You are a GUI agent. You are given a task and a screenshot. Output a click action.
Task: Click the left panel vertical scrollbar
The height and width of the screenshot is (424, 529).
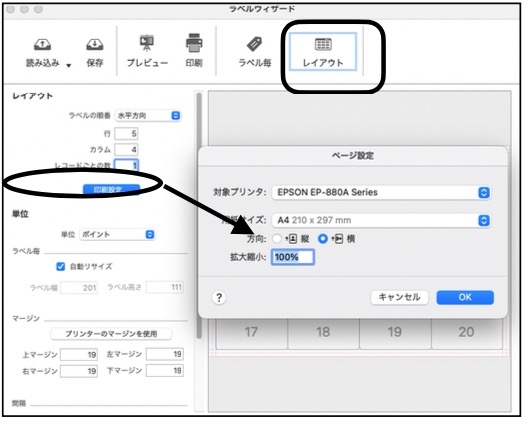tap(199, 216)
